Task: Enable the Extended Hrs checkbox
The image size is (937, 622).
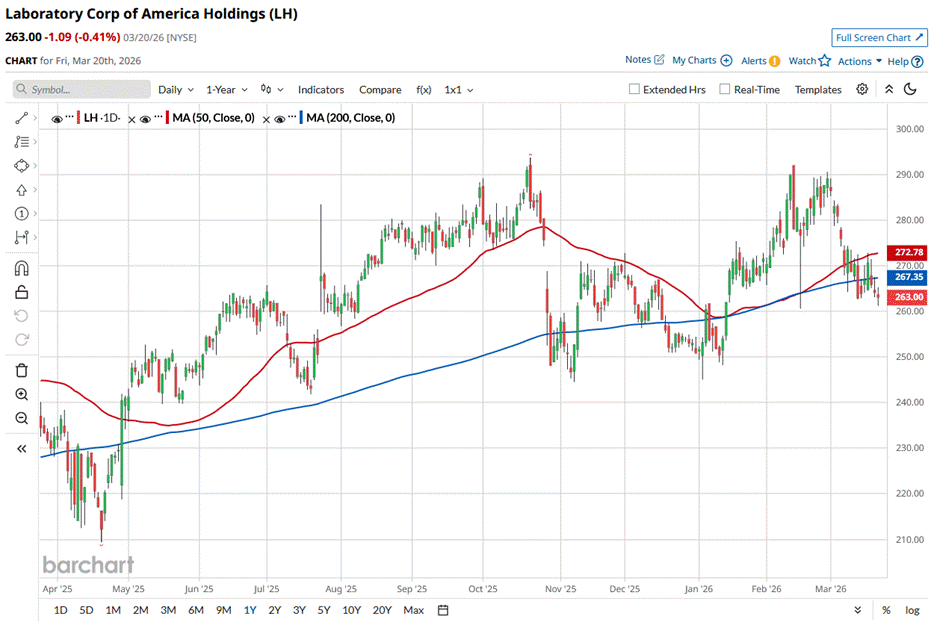Action: pos(635,89)
